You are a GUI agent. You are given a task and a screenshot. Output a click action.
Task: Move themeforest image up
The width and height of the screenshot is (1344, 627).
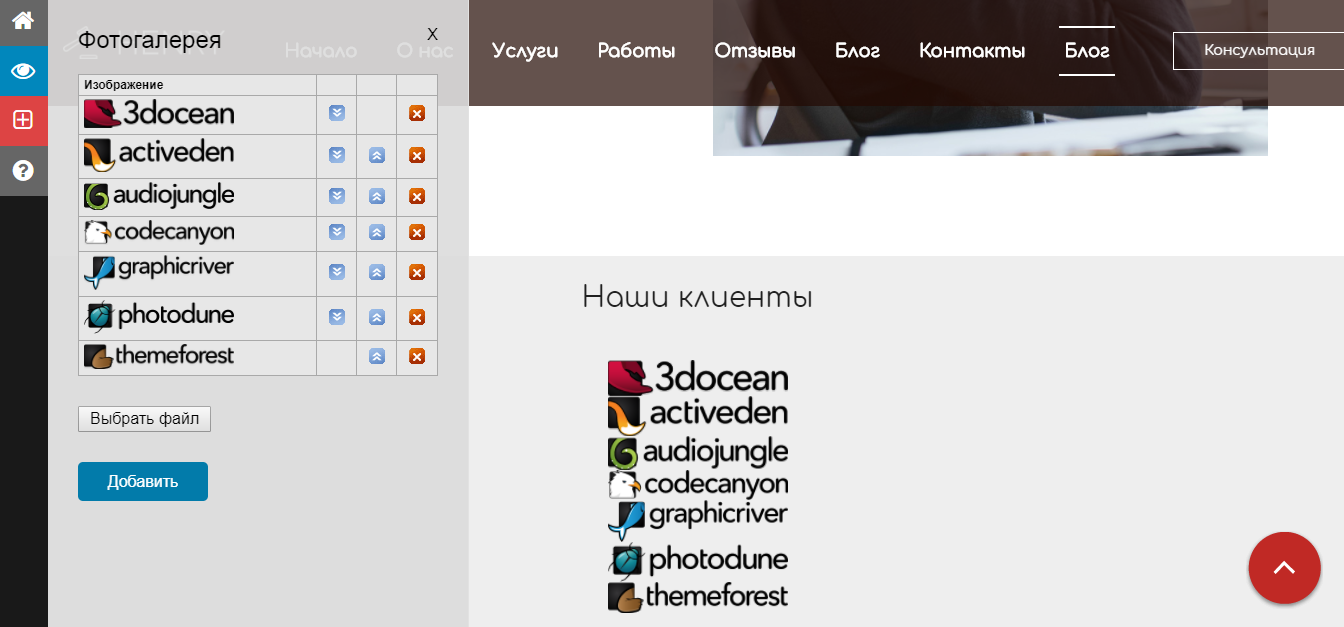click(377, 356)
